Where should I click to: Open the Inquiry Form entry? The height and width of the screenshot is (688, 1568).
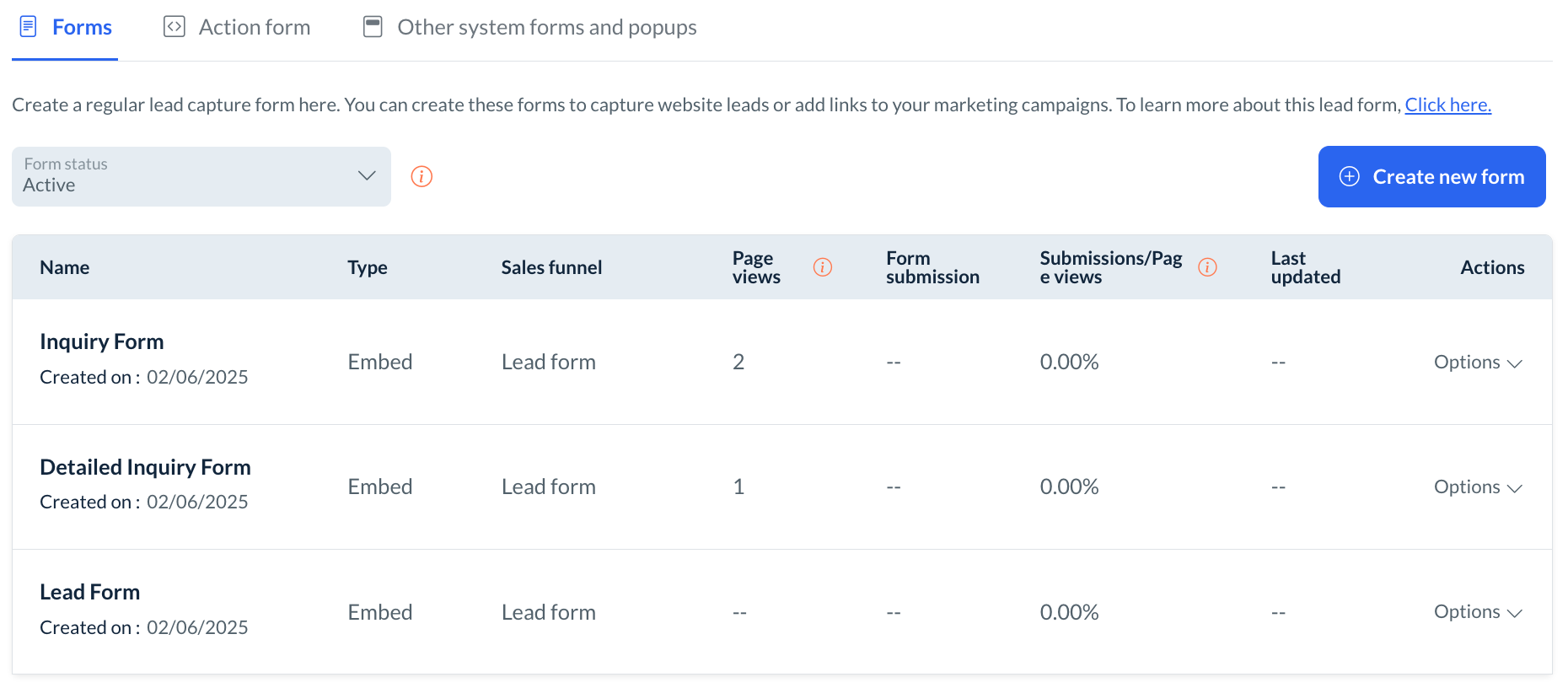[x=102, y=341]
